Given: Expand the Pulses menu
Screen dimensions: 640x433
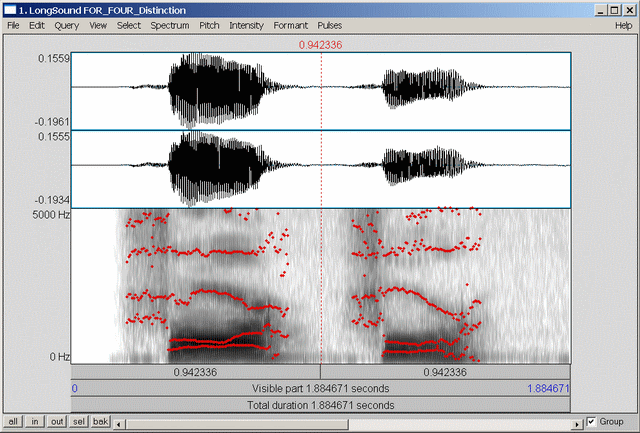Looking at the screenshot, I should tap(329, 24).
